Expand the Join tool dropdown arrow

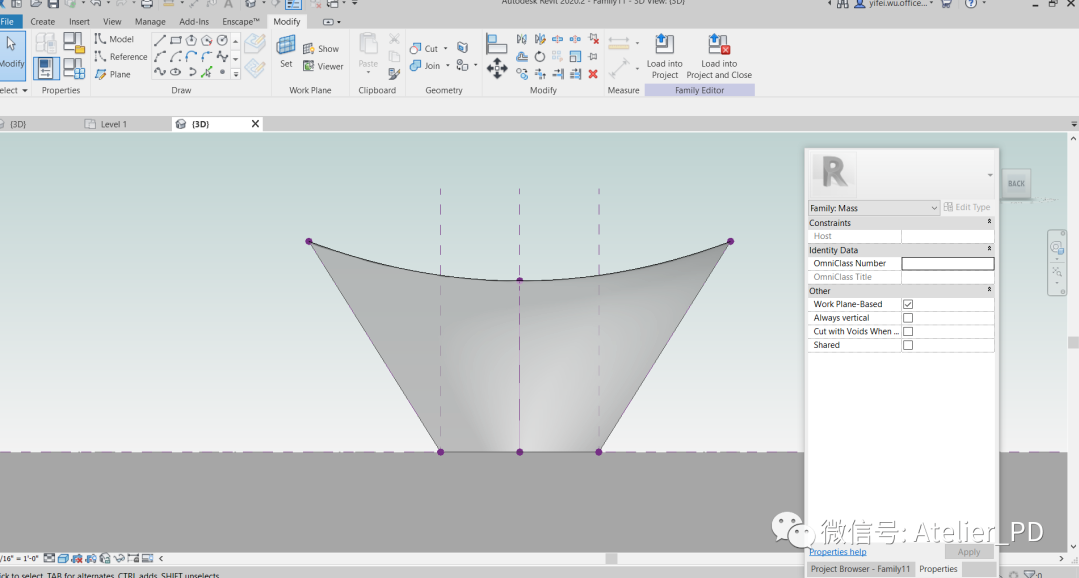click(x=448, y=66)
